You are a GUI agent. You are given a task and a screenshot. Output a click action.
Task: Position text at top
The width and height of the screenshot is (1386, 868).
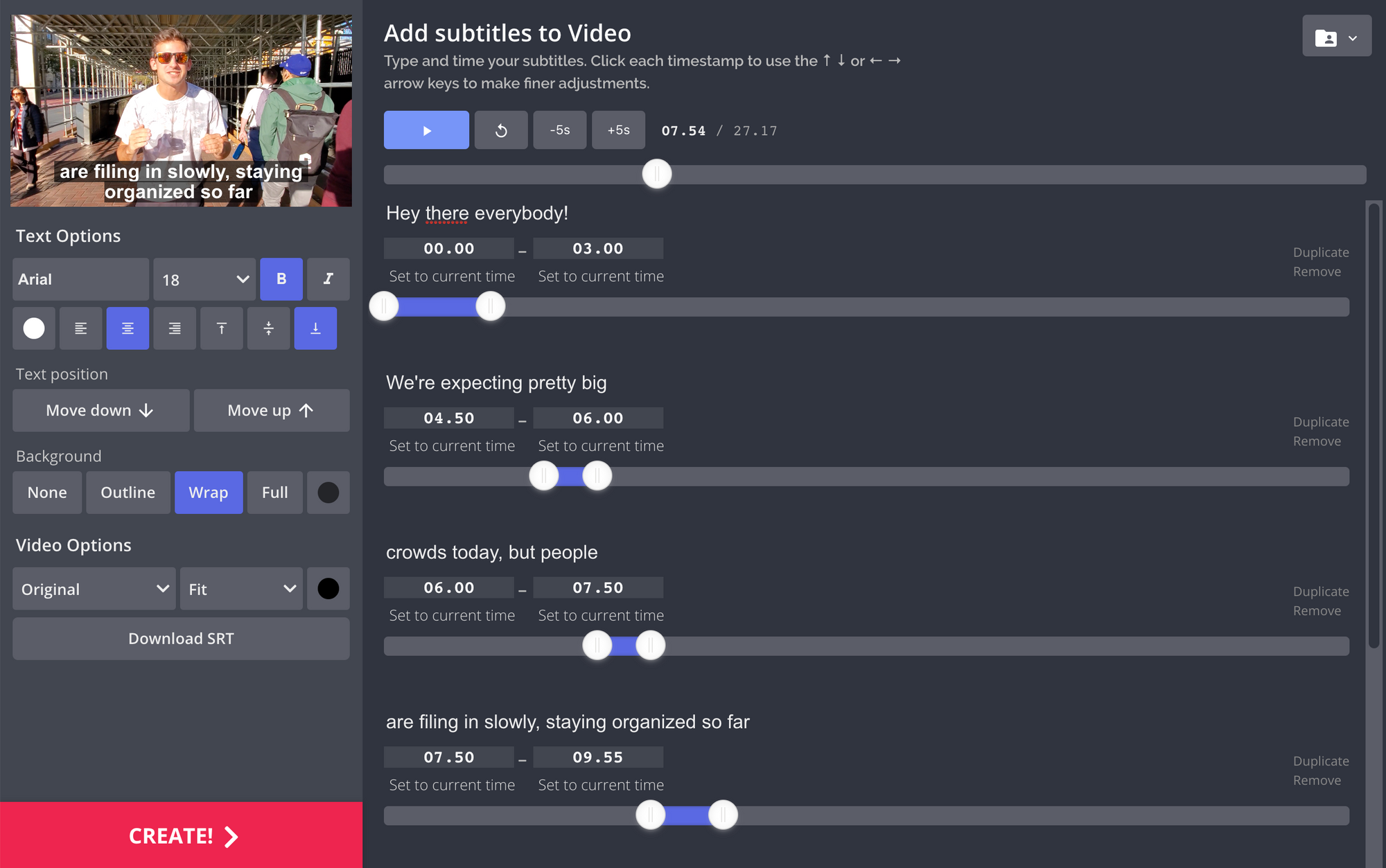(x=222, y=328)
